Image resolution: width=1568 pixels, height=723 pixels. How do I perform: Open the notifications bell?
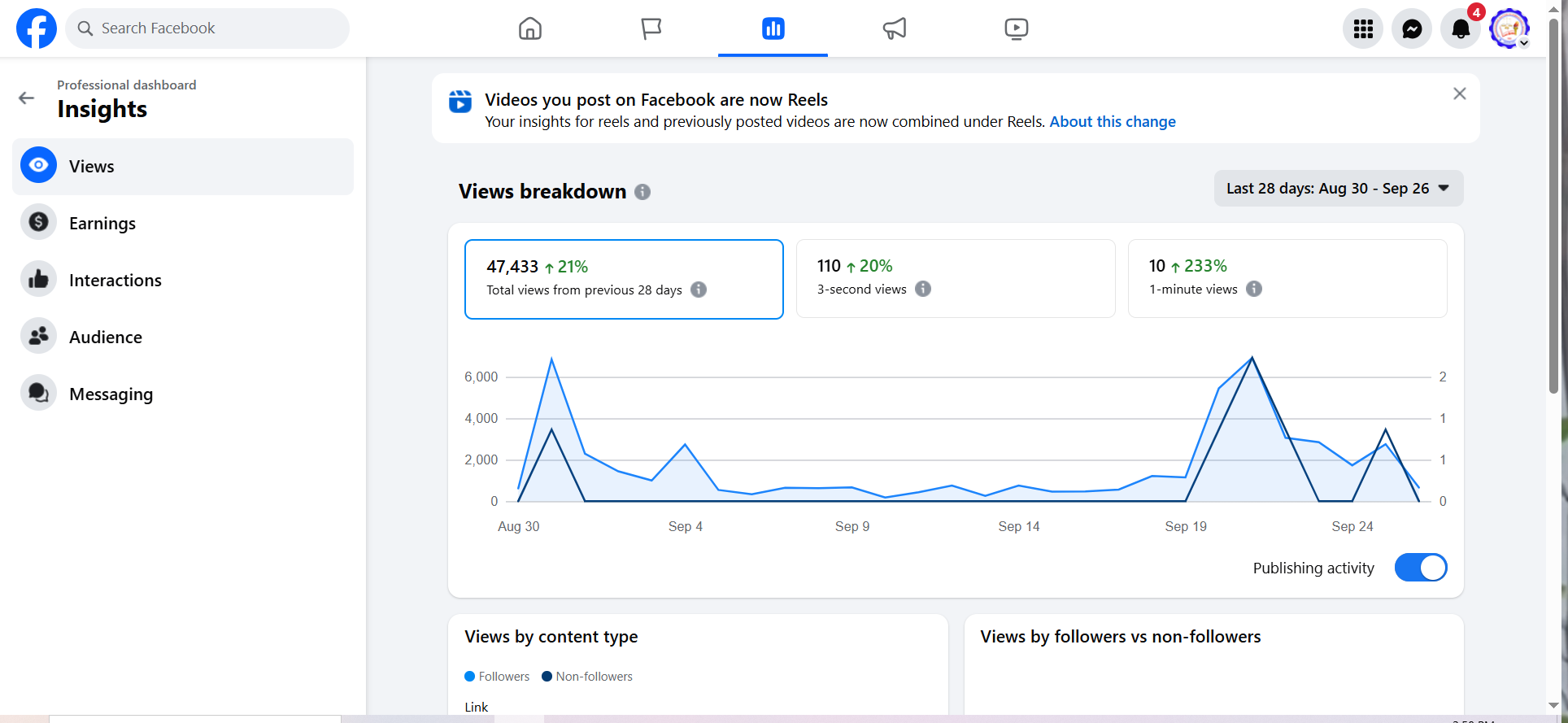[x=1461, y=29]
